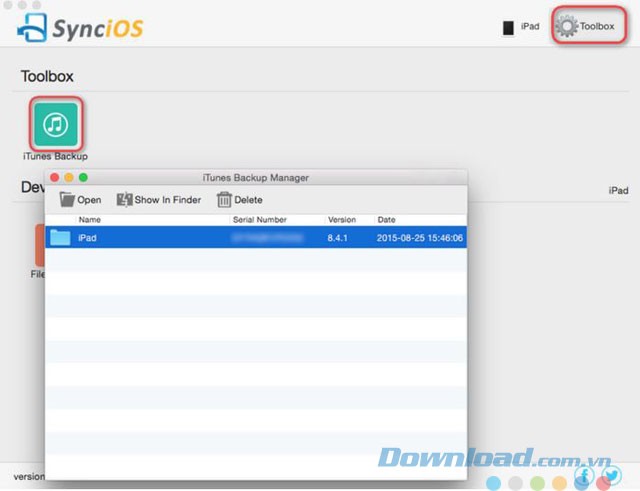Select the iPad backup folder icon

[60, 238]
